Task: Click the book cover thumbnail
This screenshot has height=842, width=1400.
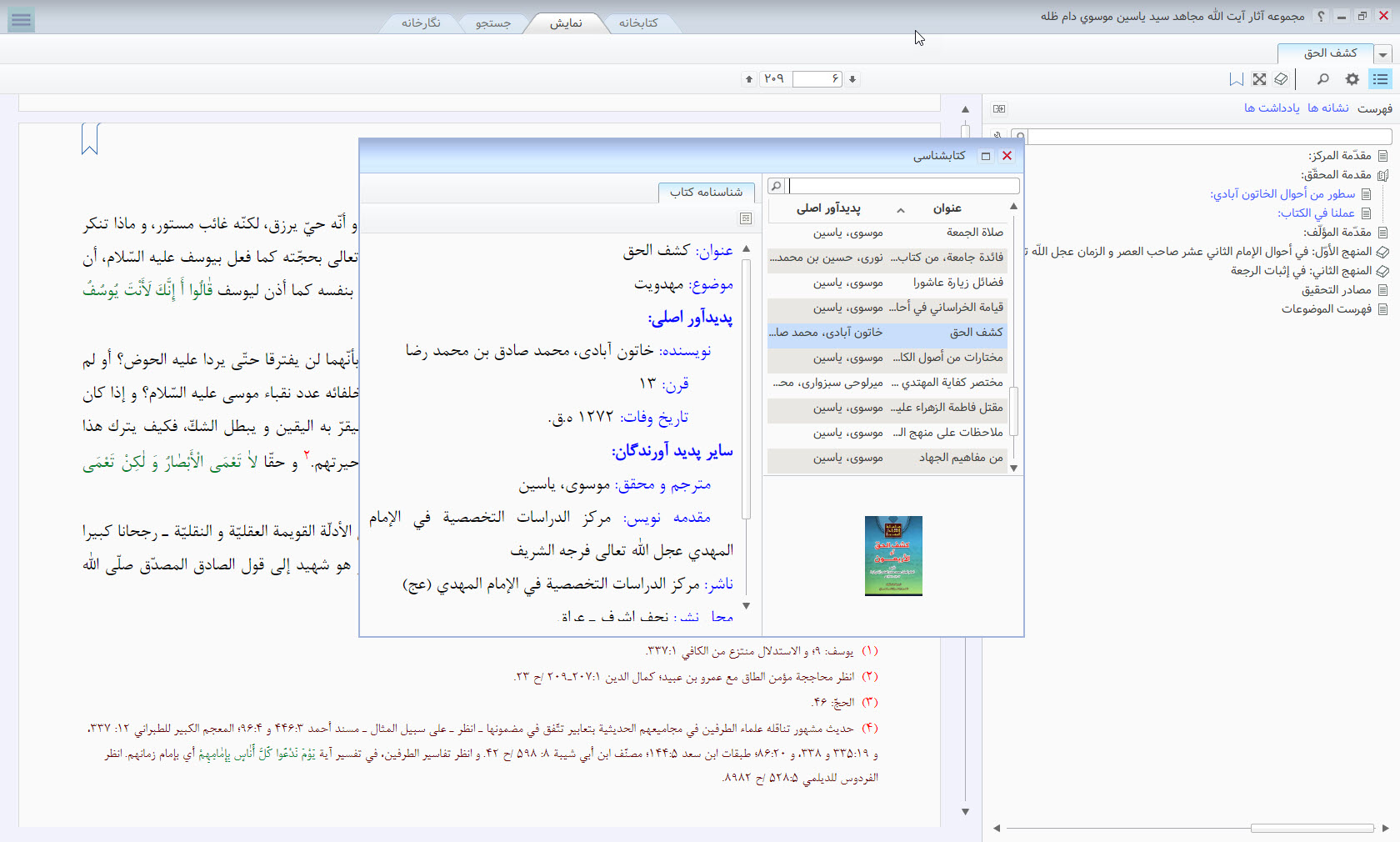Action: 893,556
